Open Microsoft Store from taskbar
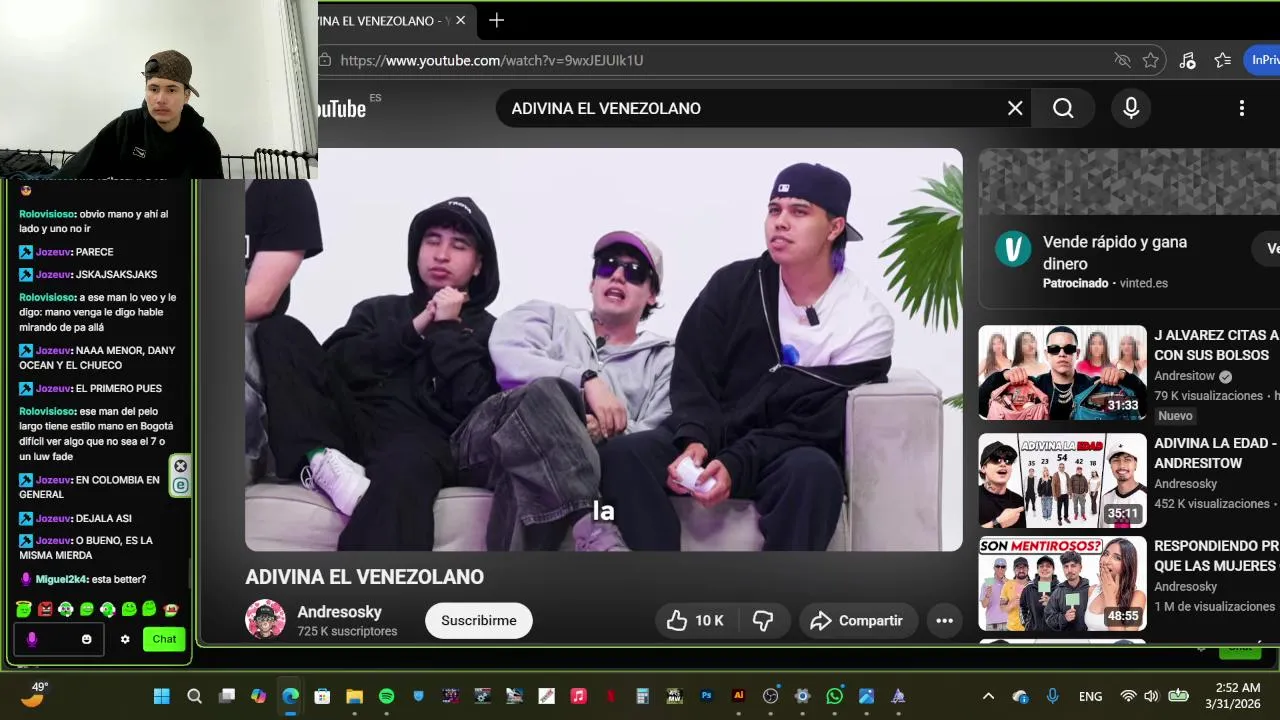 (322, 696)
